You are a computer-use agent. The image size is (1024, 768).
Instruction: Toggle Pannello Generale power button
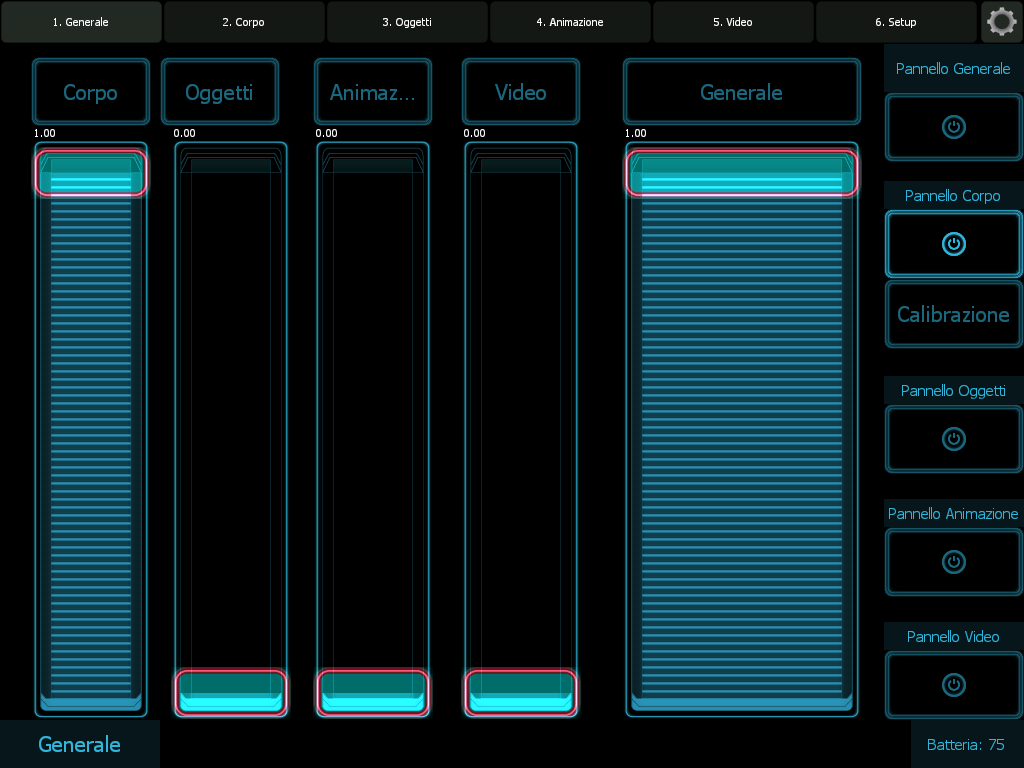953,127
